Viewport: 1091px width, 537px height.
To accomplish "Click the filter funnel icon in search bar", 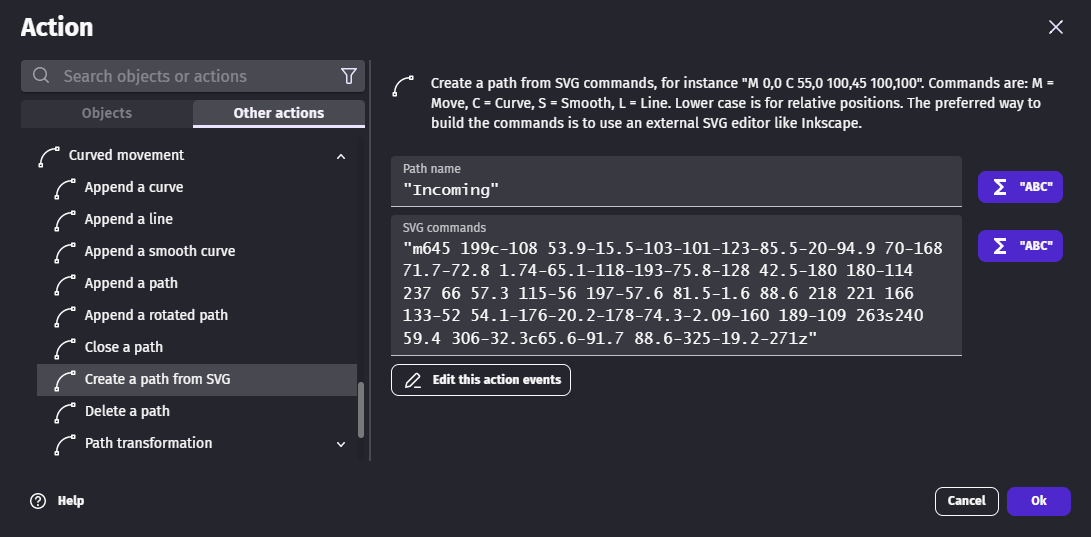I will [x=348, y=76].
